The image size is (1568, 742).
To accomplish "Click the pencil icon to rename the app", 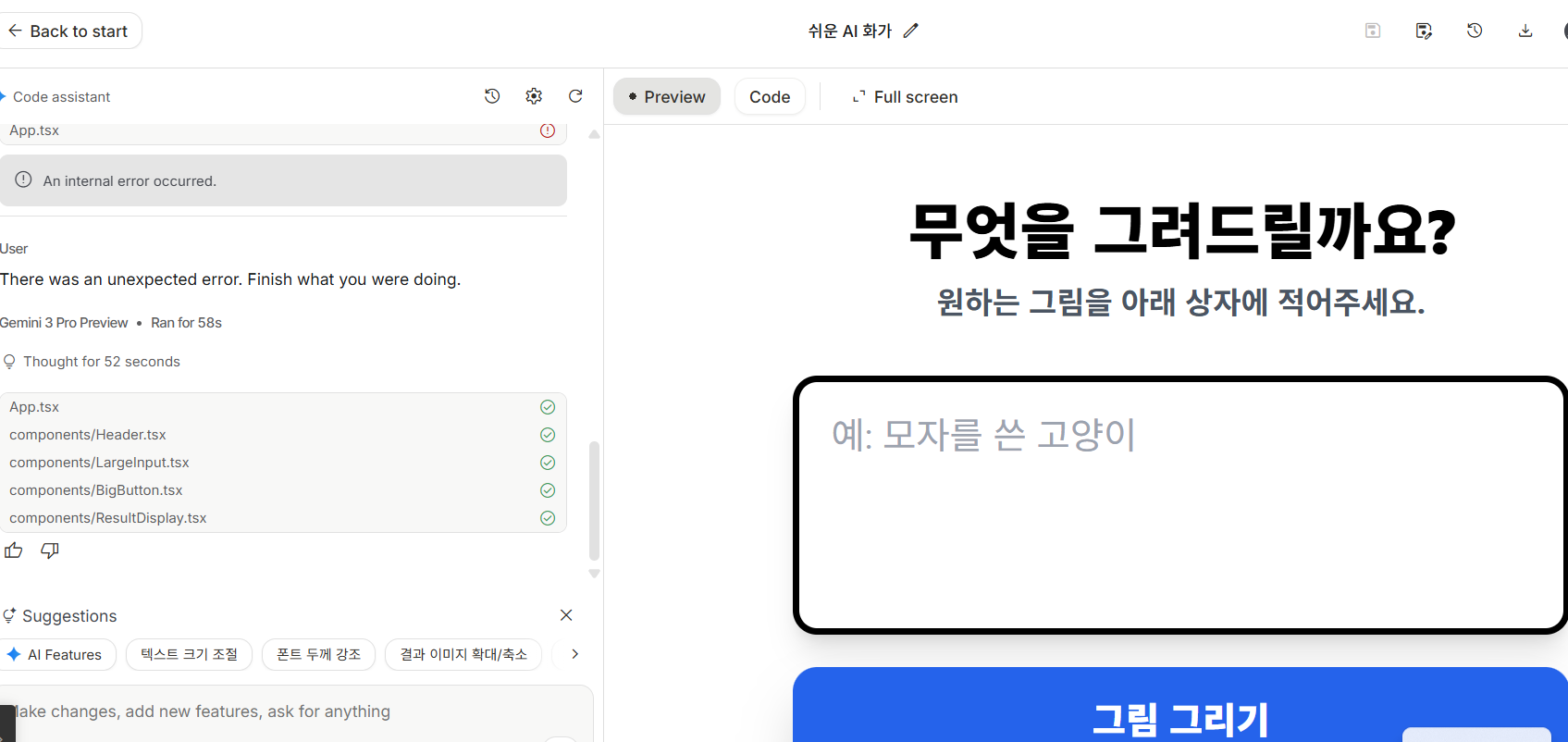I will pyautogui.click(x=911, y=31).
